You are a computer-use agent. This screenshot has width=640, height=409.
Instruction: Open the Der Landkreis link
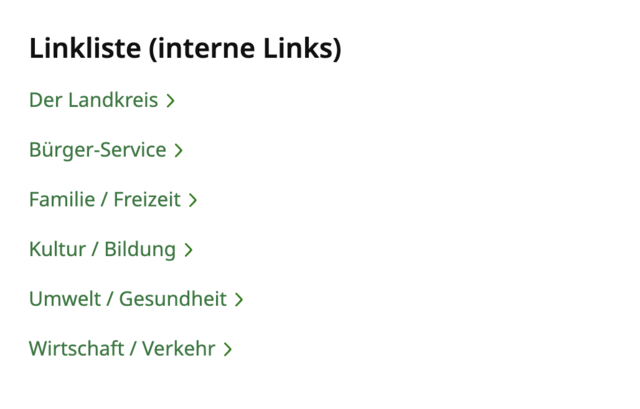(x=102, y=100)
